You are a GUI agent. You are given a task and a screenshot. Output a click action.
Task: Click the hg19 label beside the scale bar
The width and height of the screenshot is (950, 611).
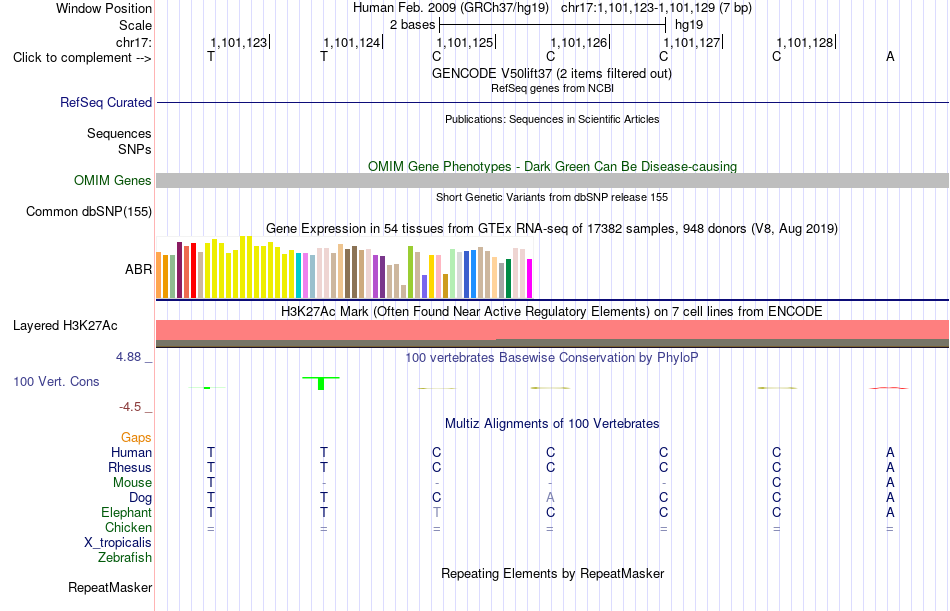tap(689, 25)
